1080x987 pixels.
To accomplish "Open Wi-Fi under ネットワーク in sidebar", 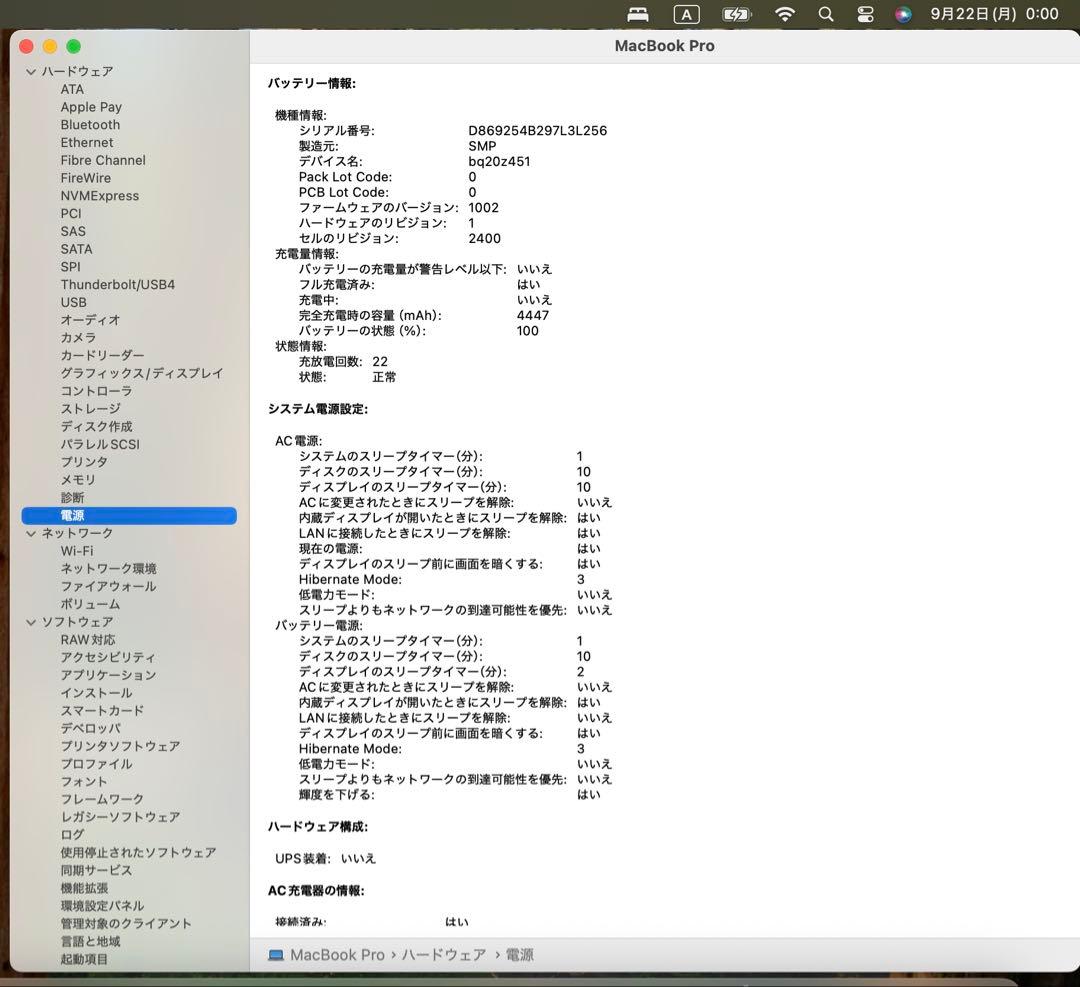I will coord(75,550).
